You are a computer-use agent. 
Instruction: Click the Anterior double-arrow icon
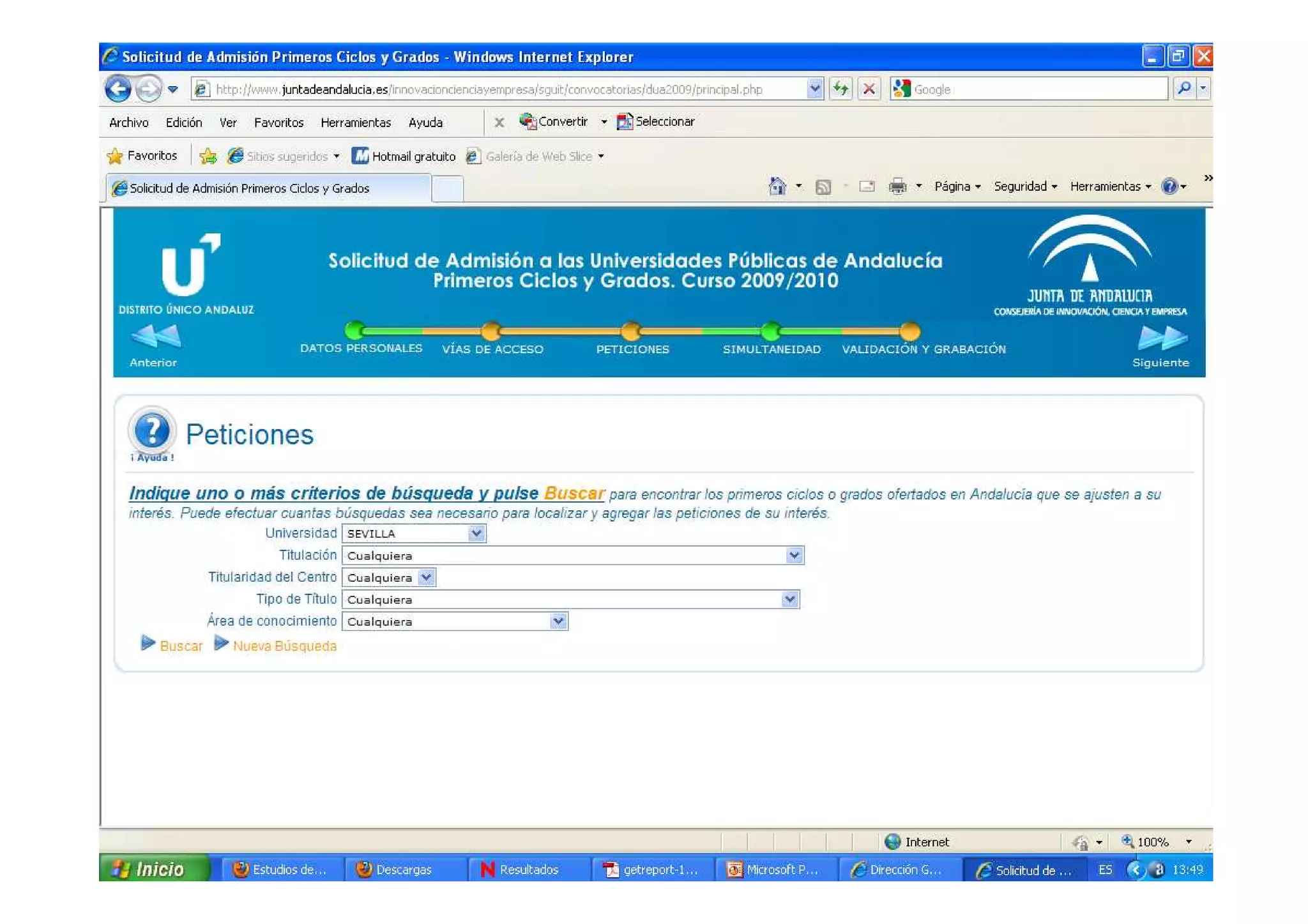click(x=155, y=337)
